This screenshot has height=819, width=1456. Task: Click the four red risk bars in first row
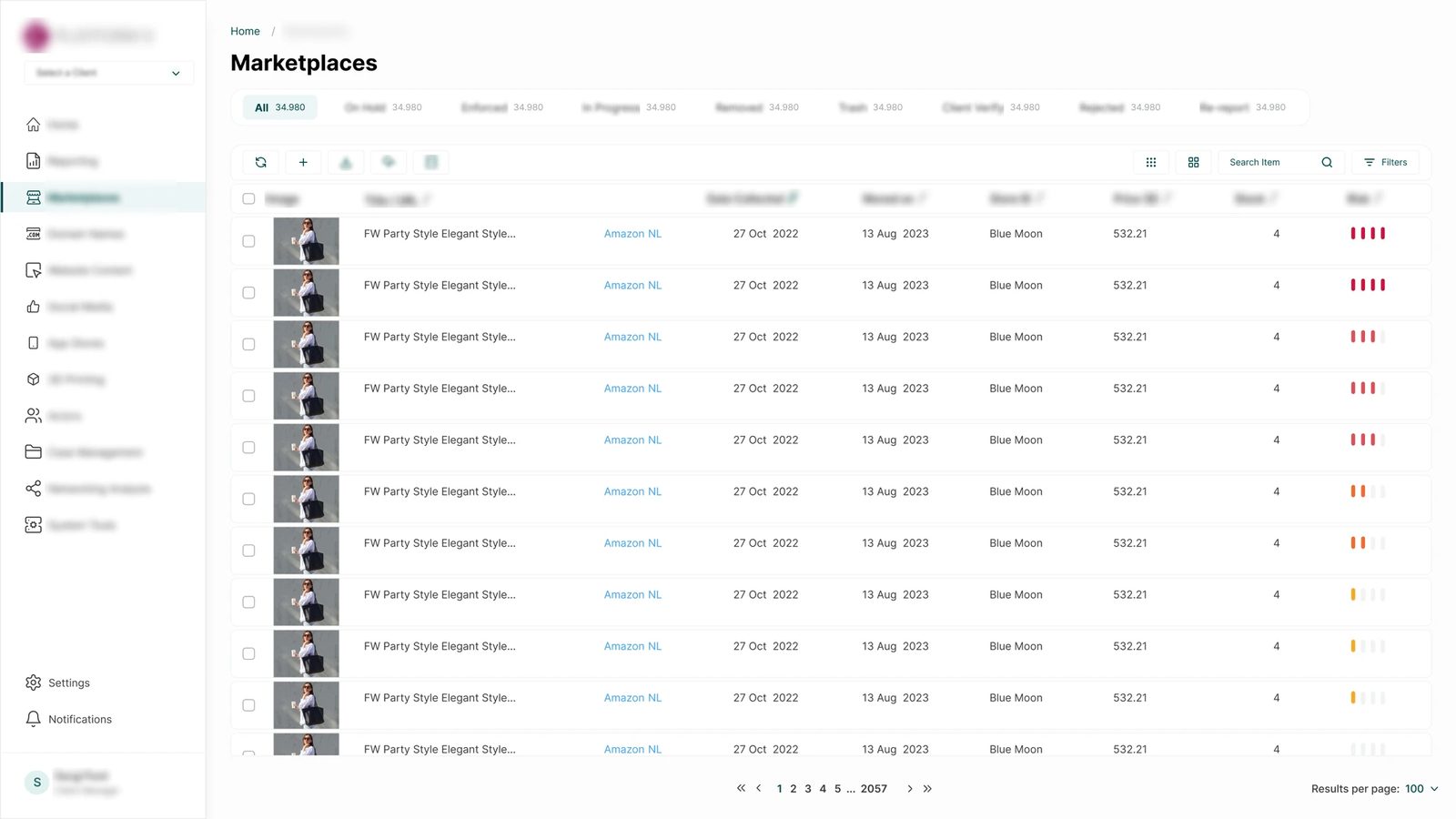1368,234
